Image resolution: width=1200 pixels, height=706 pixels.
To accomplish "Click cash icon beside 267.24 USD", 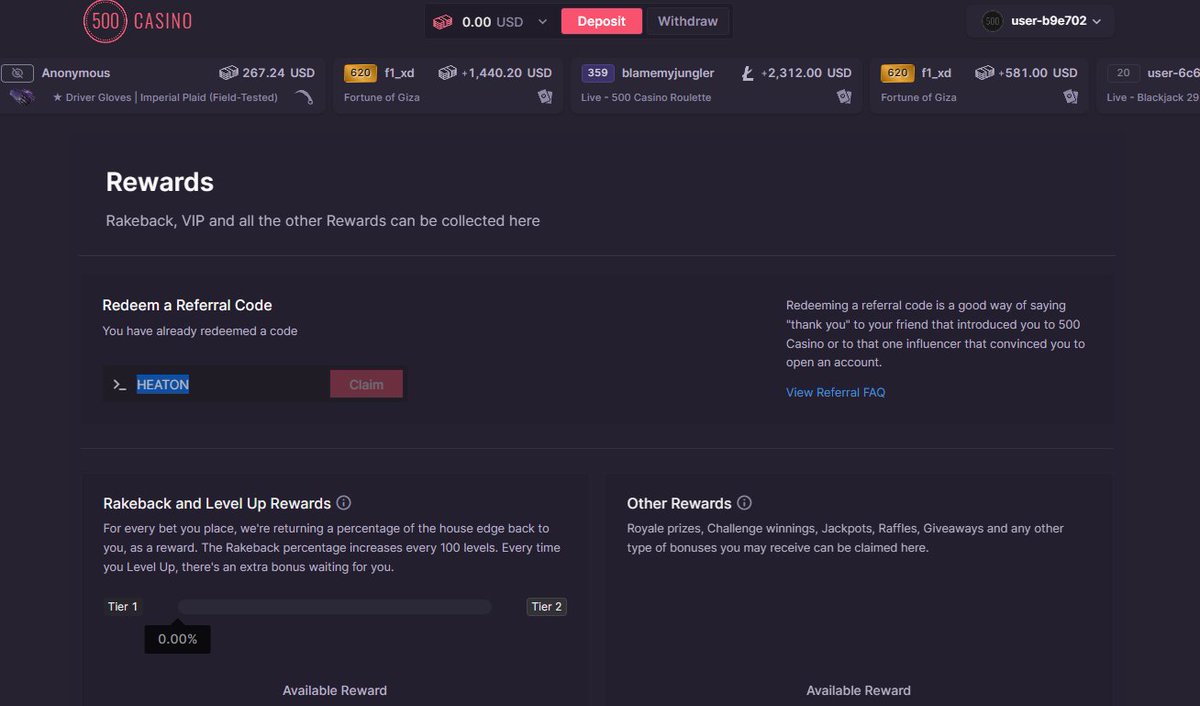I will (228, 73).
